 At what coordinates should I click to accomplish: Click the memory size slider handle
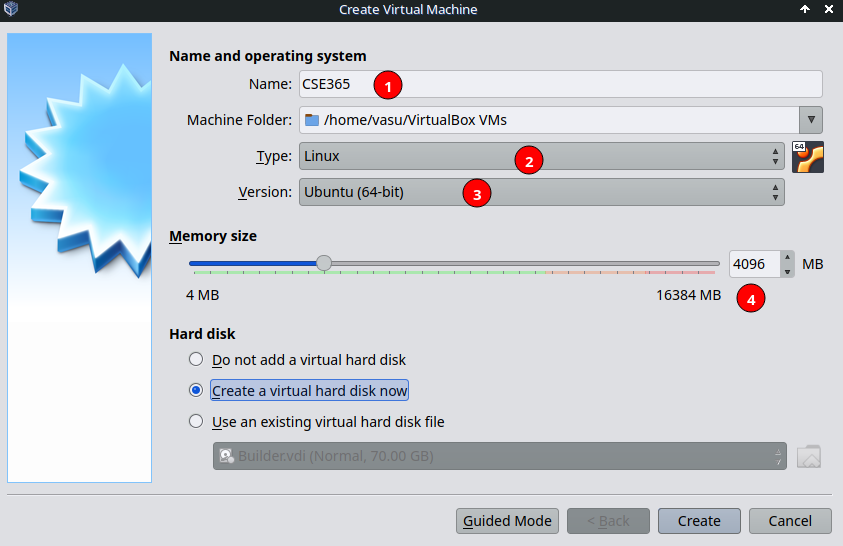click(323, 263)
